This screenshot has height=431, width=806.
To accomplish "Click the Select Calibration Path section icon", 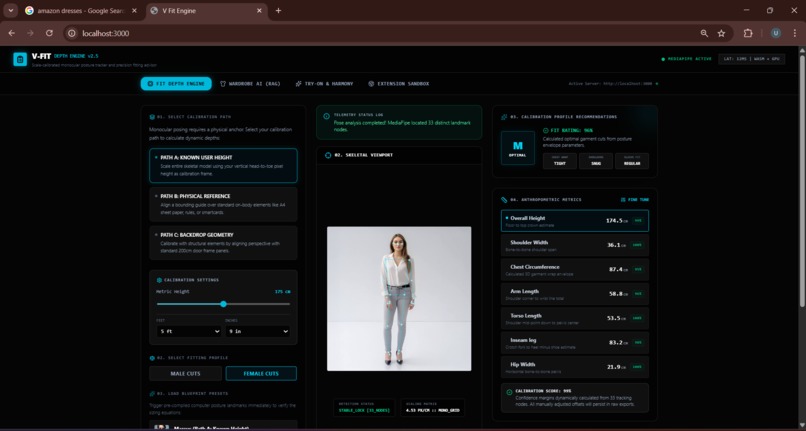I will click(152, 117).
